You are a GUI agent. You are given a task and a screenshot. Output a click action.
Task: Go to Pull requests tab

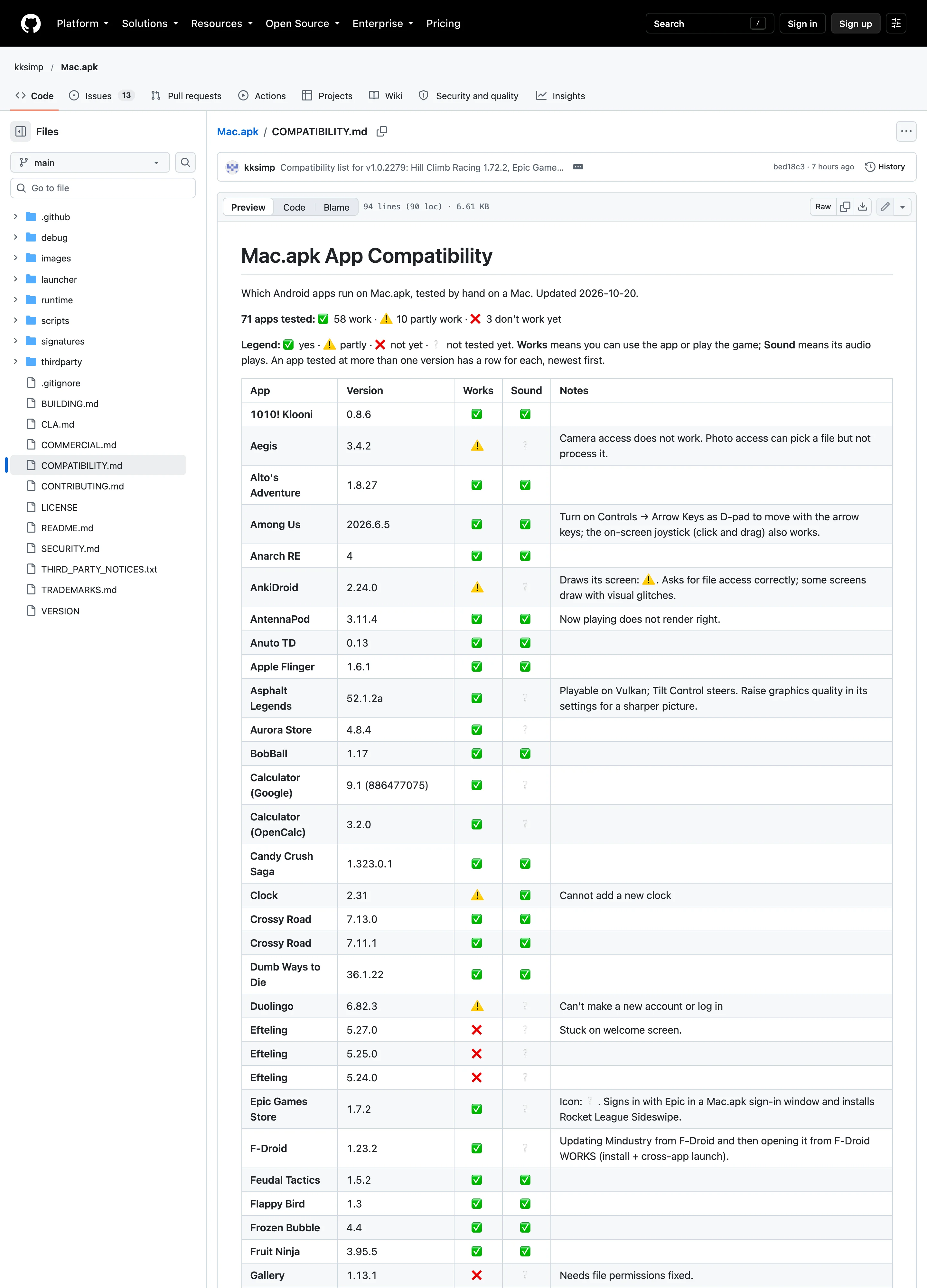pos(186,96)
